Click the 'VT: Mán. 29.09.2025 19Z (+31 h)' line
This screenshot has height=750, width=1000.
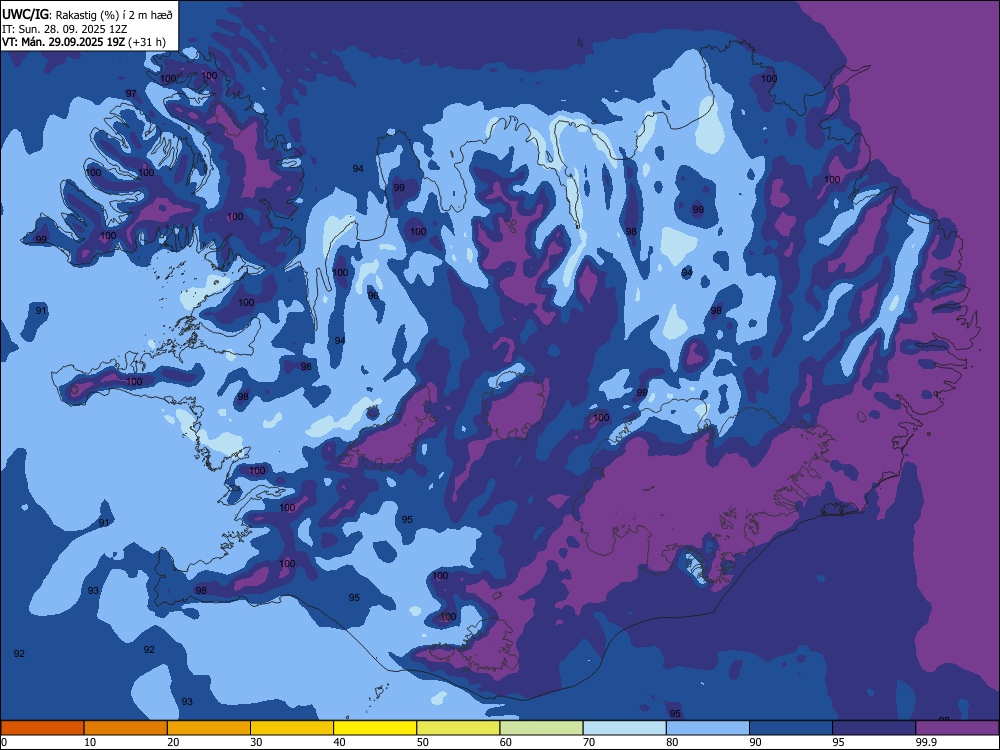click(x=84, y=42)
